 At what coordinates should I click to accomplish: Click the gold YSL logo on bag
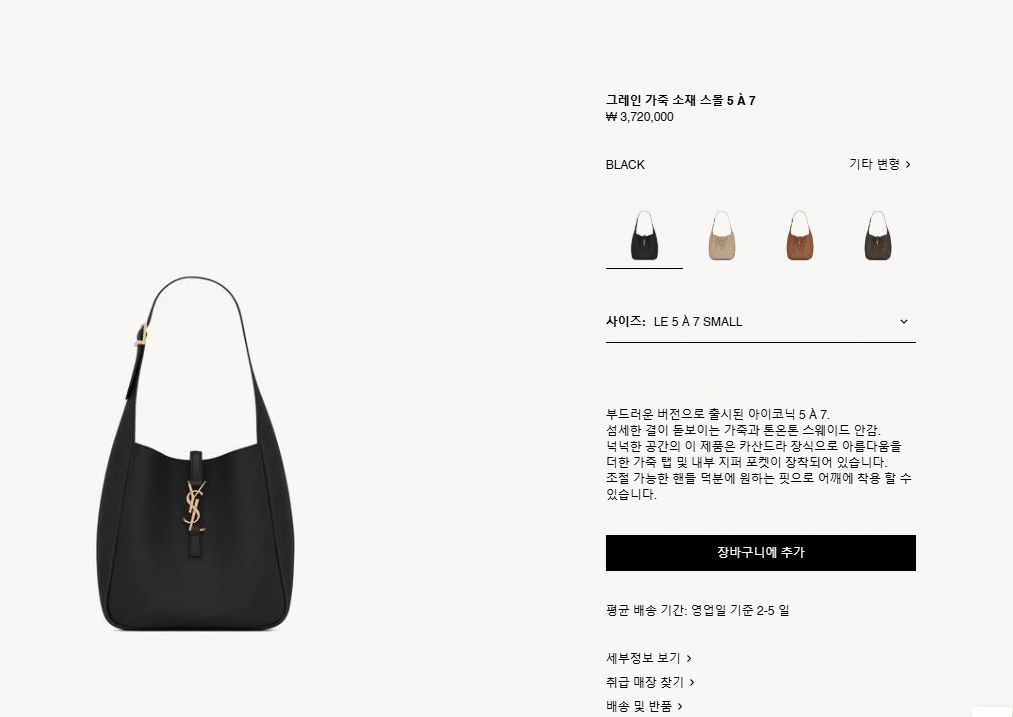coord(194,506)
